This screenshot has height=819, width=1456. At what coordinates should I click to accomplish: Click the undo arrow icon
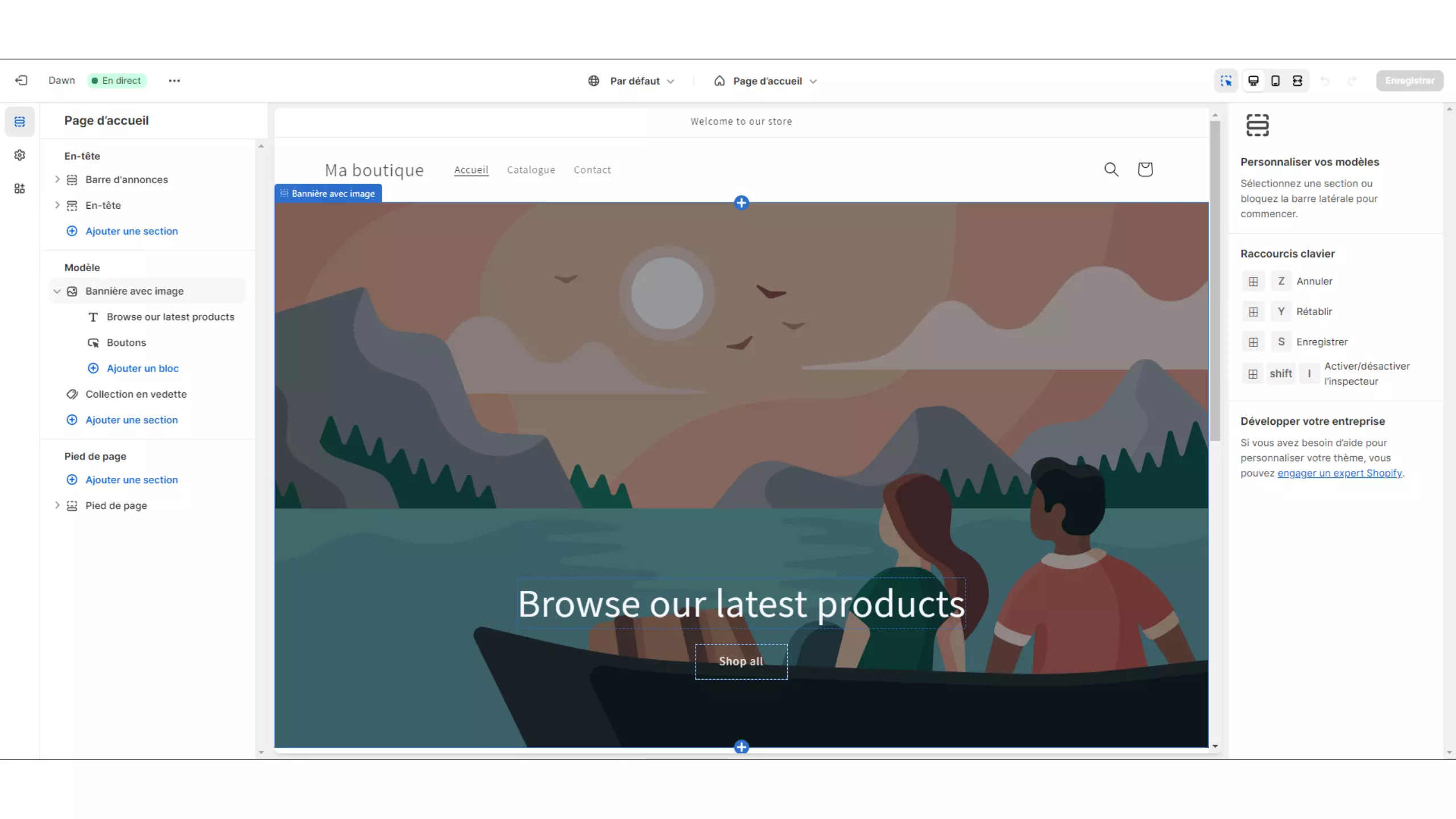click(1325, 81)
